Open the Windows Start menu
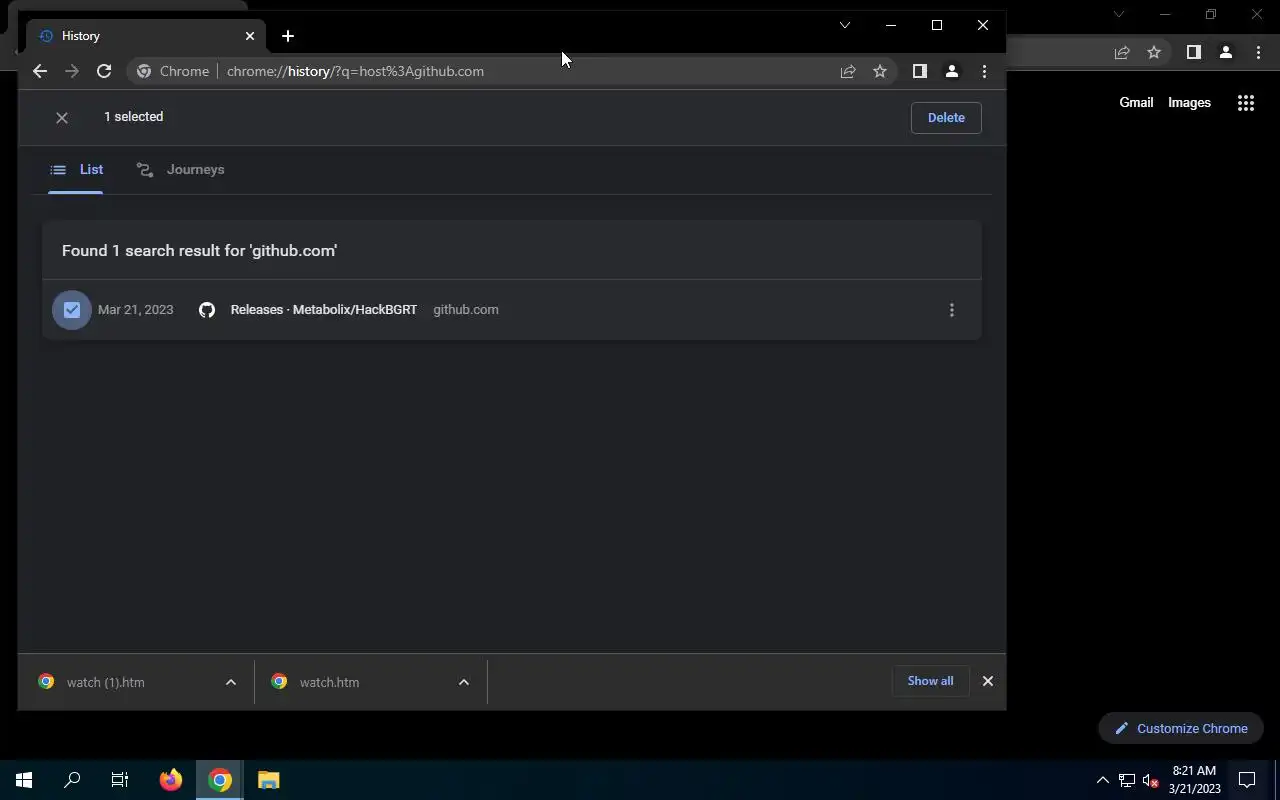This screenshot has height=800, width=1280. 24,780
